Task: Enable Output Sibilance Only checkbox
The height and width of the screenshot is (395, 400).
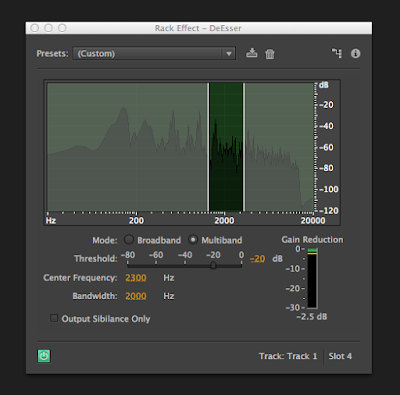Action: point(54,318)
